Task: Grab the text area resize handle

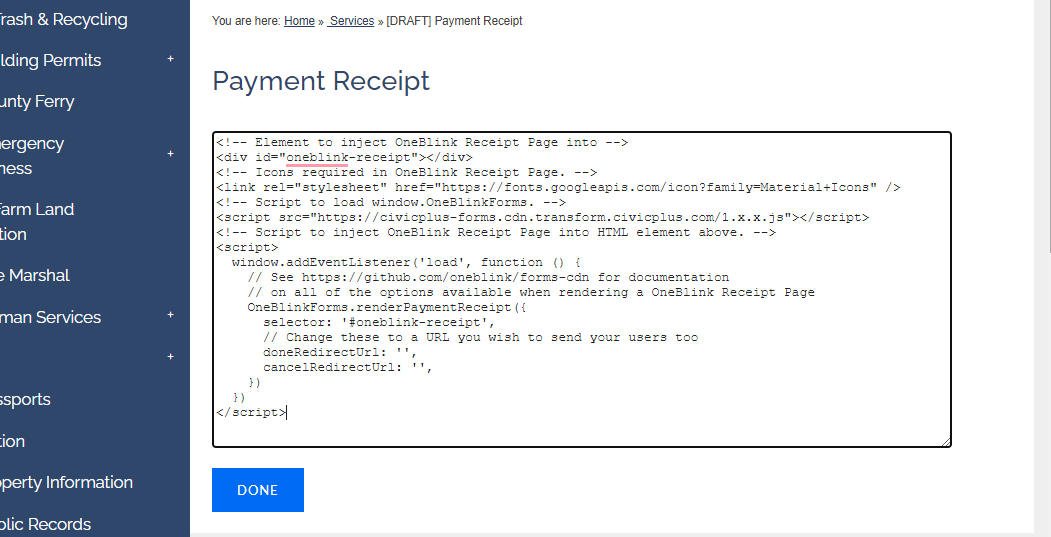Action: 946,442
